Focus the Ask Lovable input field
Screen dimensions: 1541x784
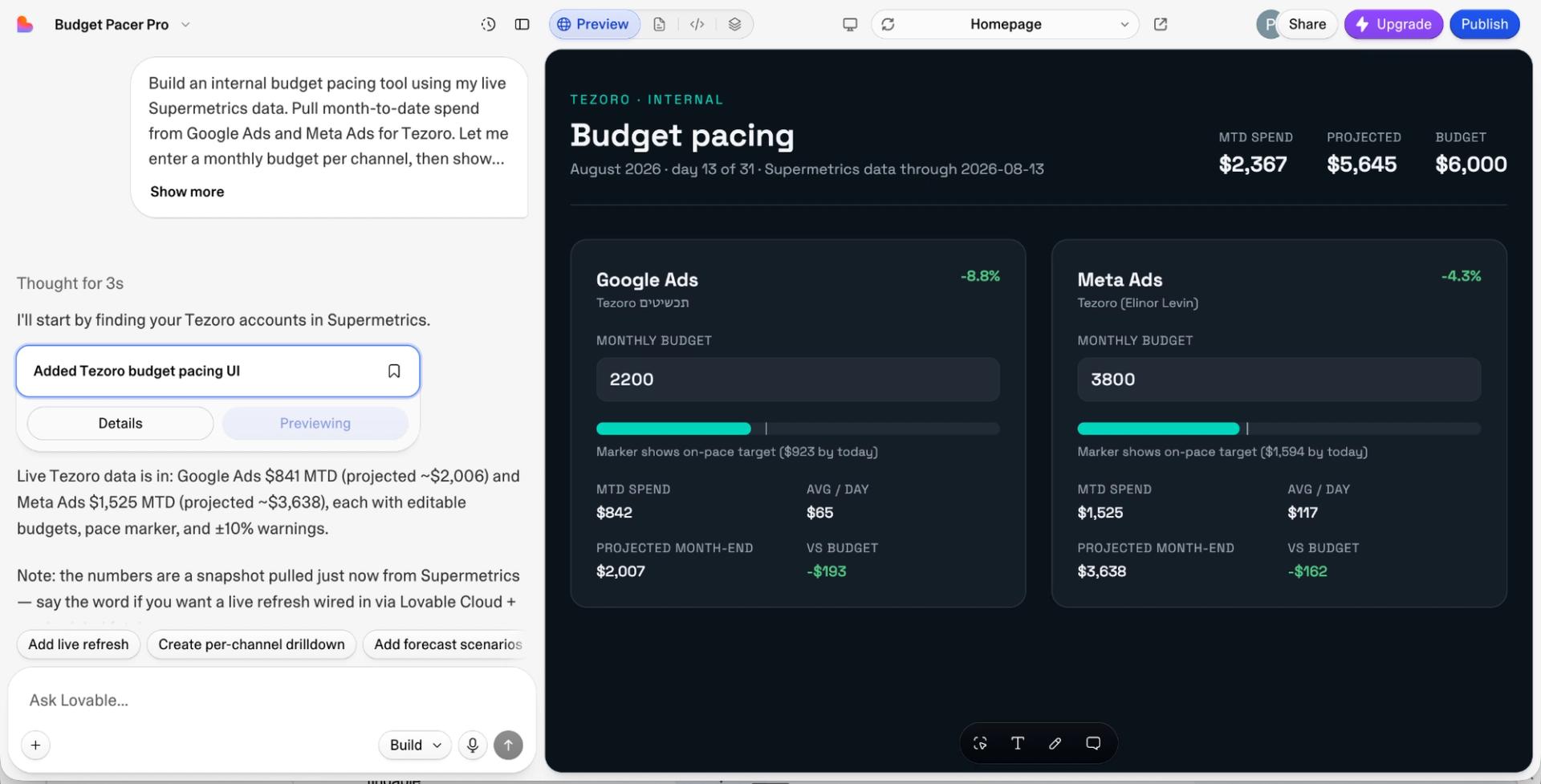point(271,700)
